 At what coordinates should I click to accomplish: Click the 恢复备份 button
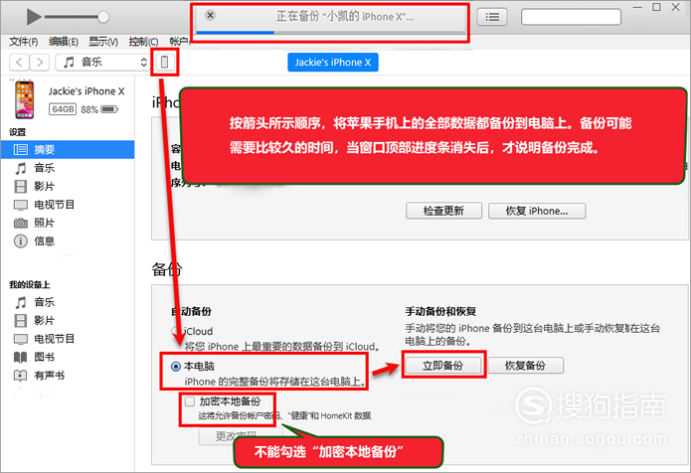tap(525, 365)
